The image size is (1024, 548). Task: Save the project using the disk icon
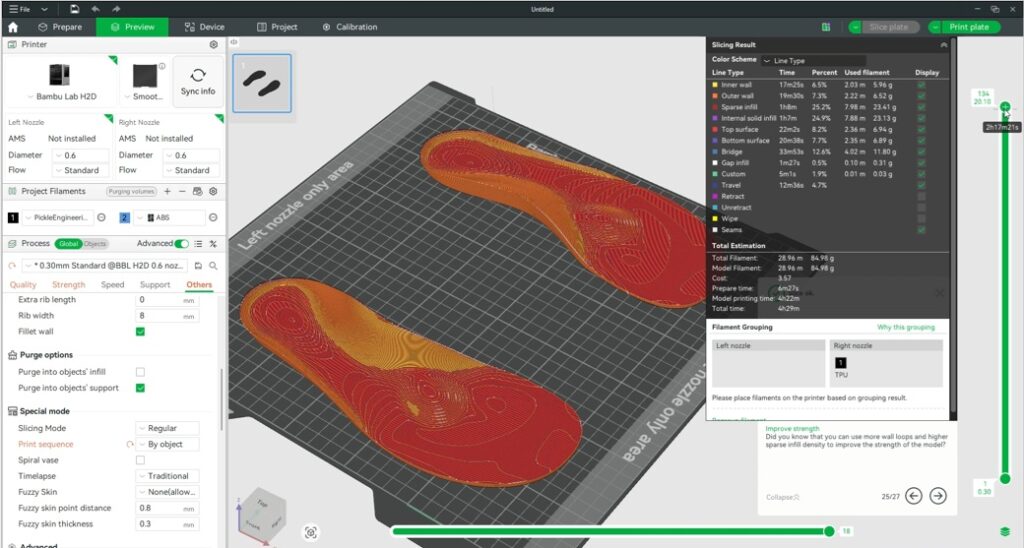74,9
